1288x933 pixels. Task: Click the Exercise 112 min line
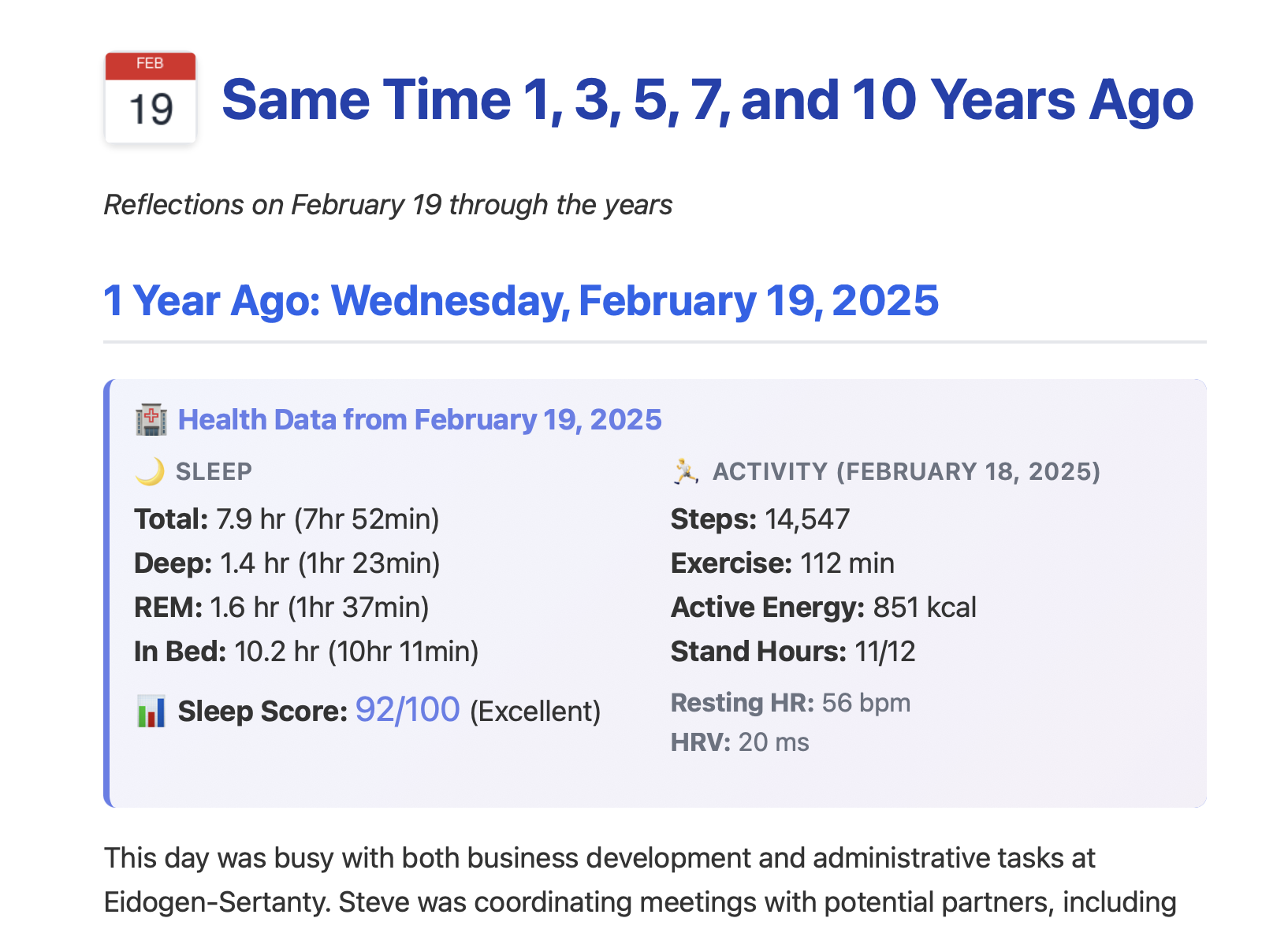pyautogui.click(x=782, y=563)
